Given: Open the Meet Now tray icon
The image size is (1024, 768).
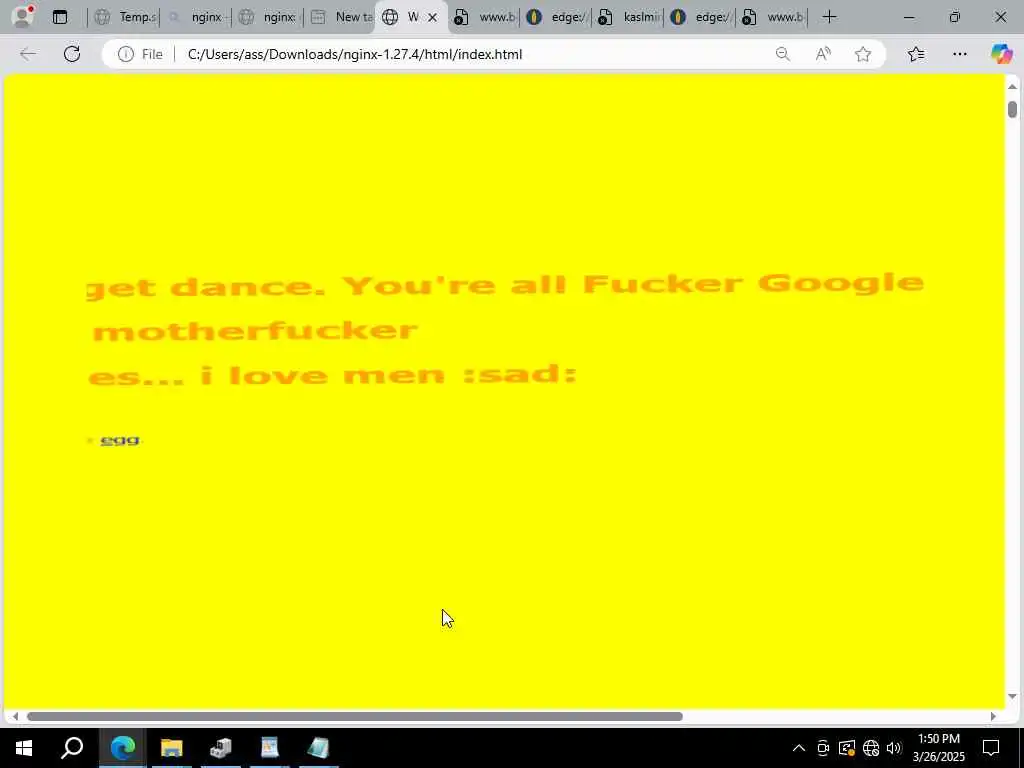Looking at the screenshot, I should pyautogui.click(x=823, y=748).
